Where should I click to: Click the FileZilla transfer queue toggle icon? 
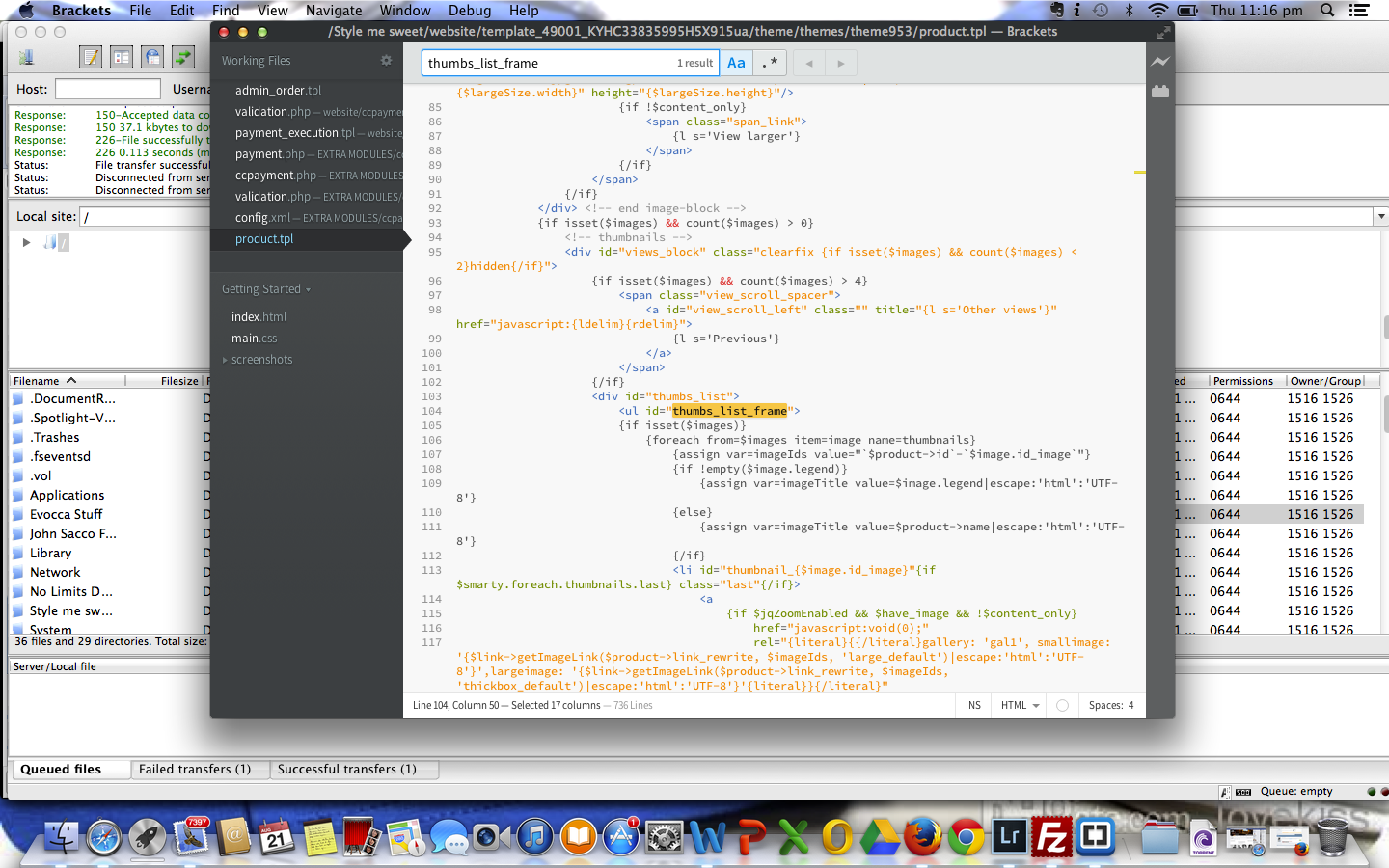click(x=183, y=58)
